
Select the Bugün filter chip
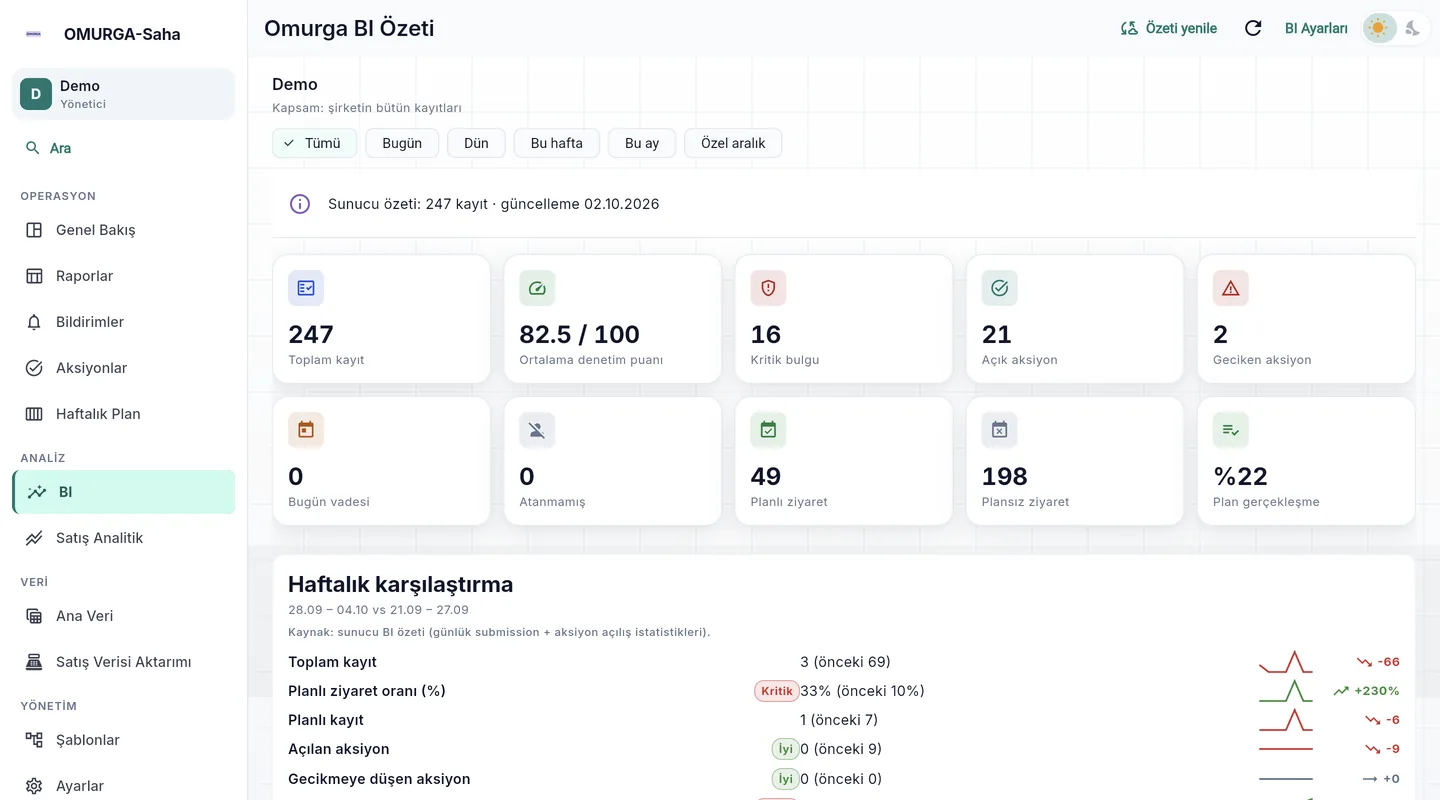(x=402, y=143)
